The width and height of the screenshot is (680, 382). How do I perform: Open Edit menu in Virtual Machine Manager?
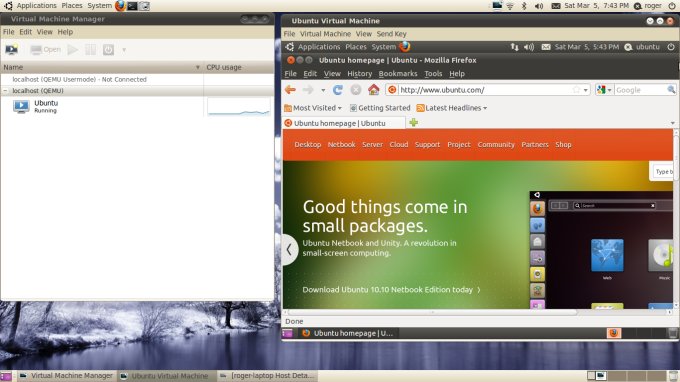pos(26,32)
